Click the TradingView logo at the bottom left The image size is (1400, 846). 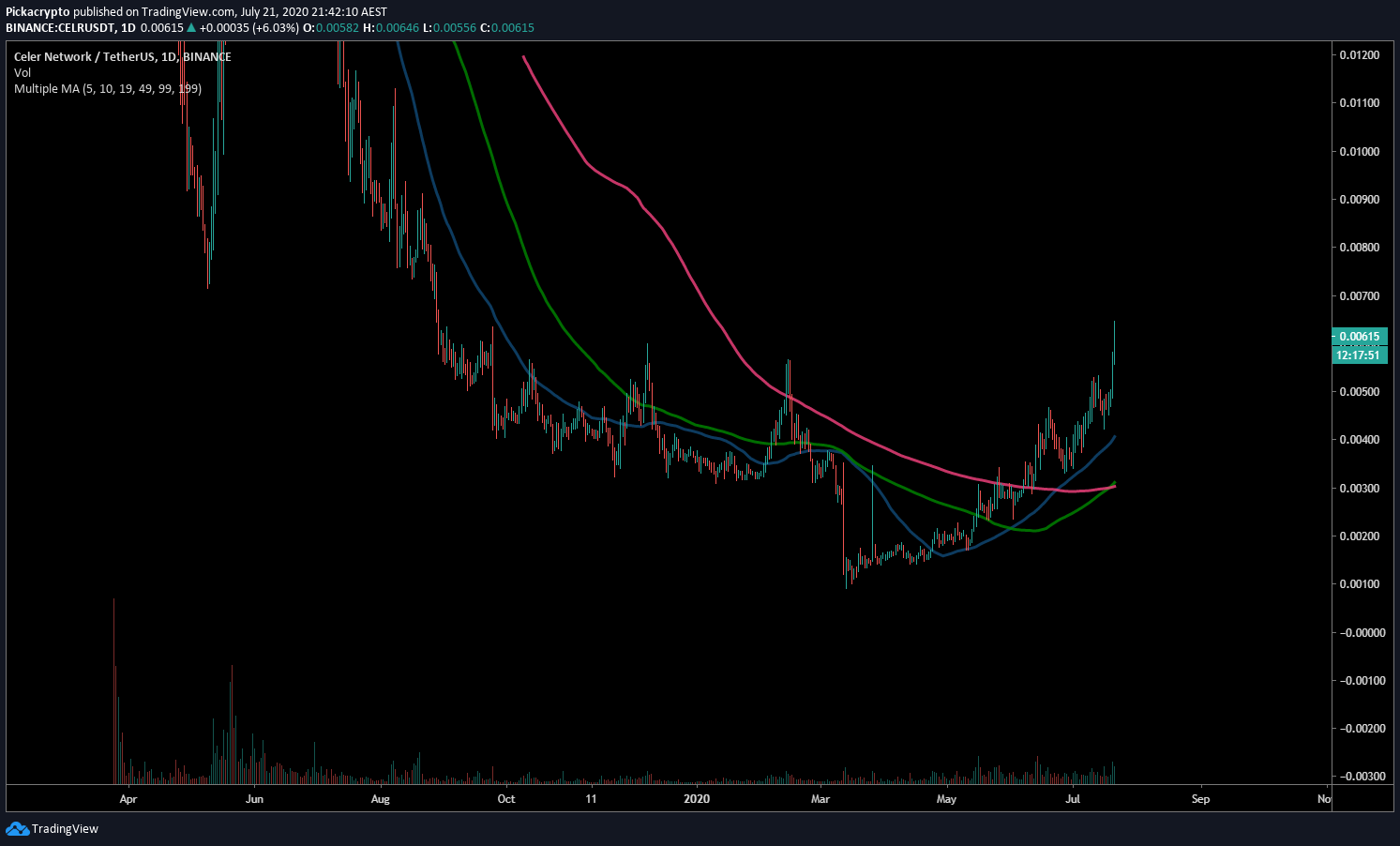tap(52, 828)
